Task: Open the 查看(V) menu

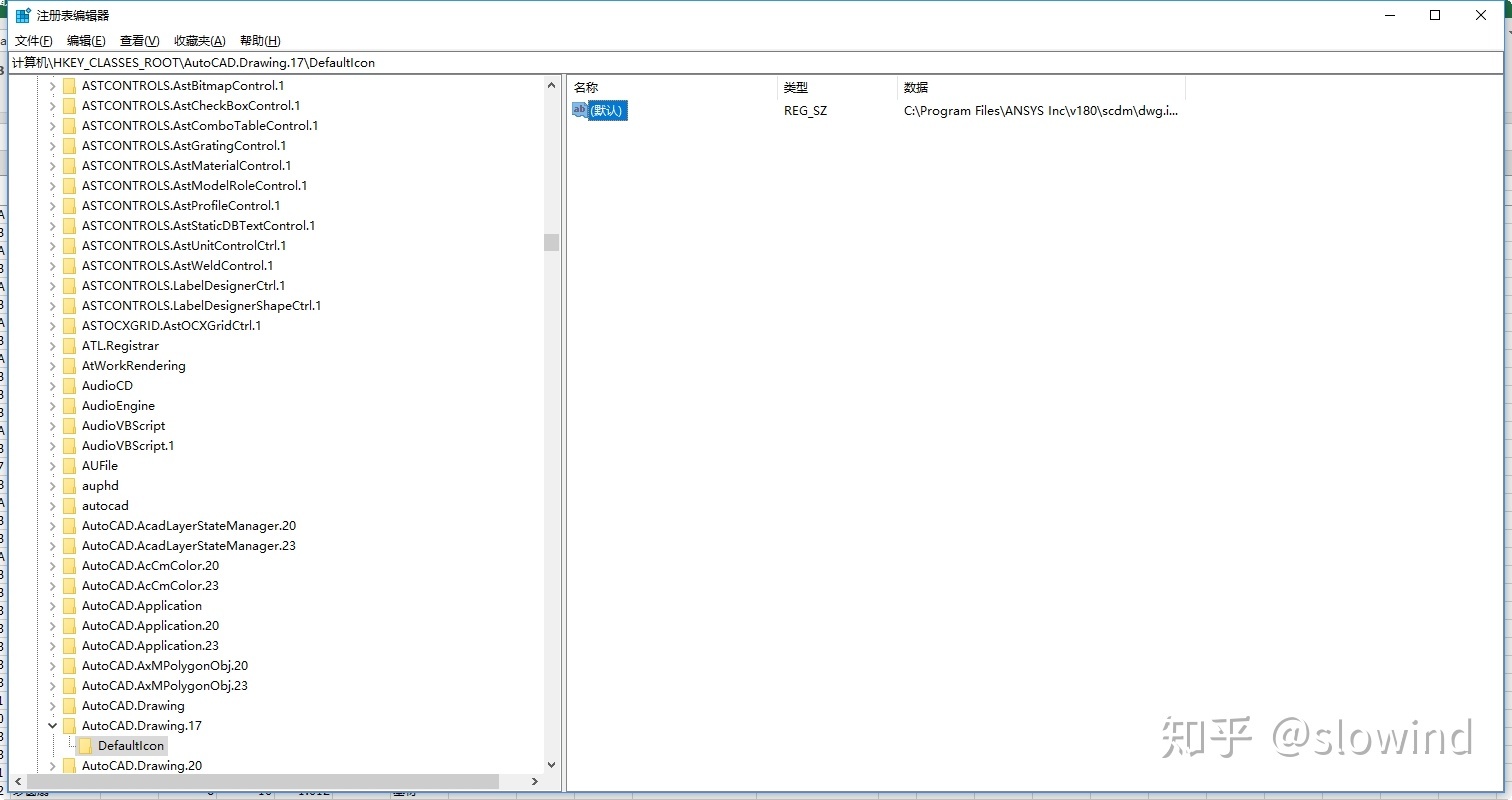Action: coord(139,41)
